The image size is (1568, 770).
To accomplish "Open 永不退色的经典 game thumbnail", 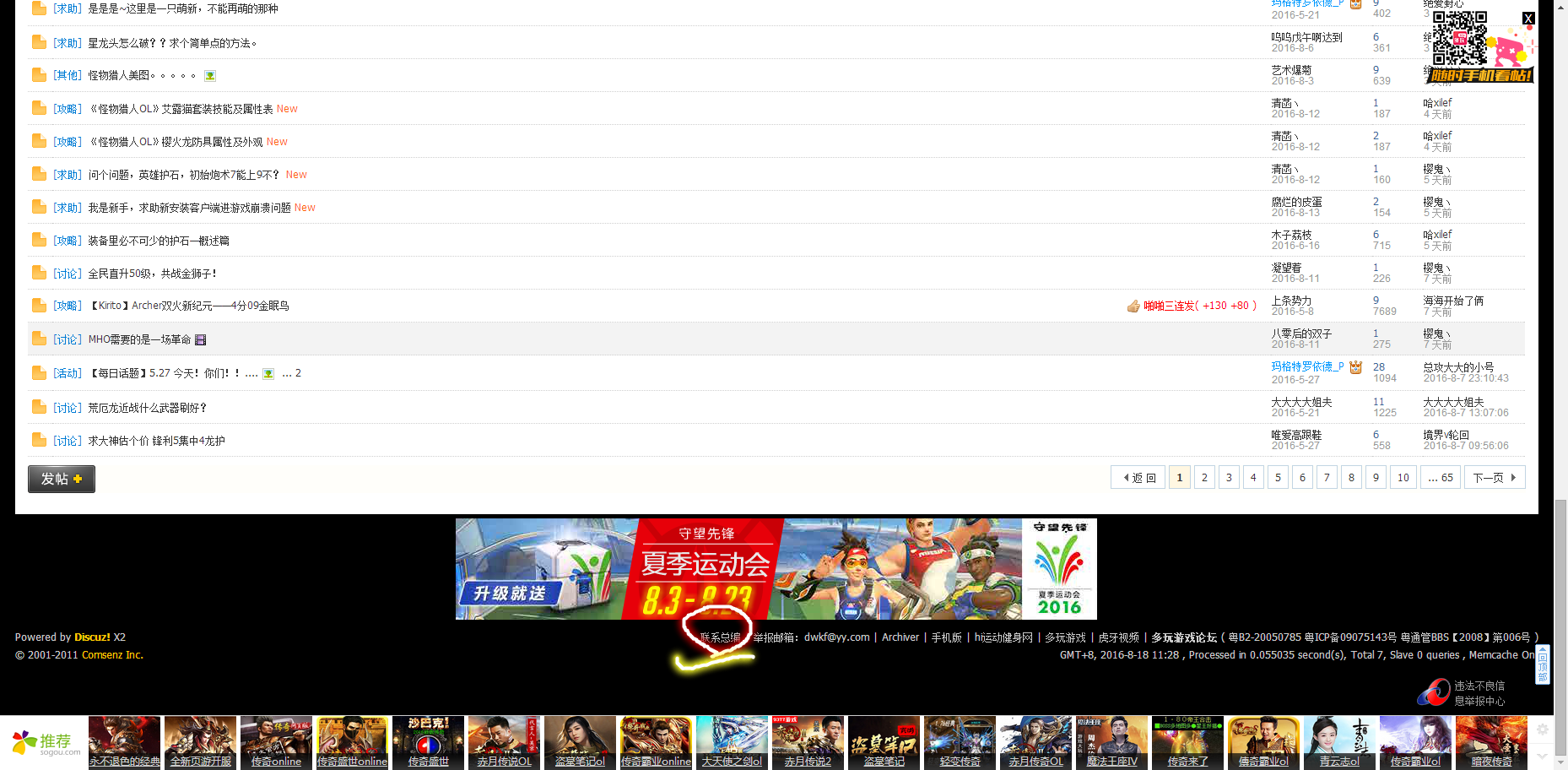I will [124, 743].
